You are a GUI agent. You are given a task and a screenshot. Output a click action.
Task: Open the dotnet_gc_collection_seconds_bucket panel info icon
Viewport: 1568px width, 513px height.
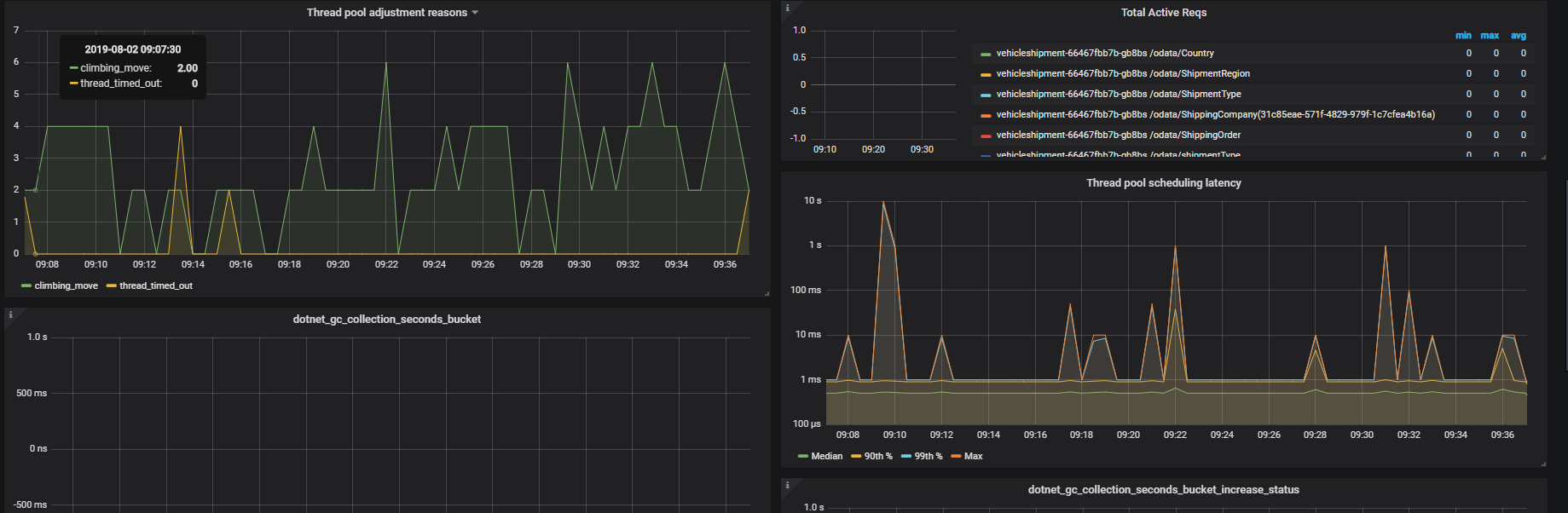pyautogui.click(x=10, y=314)
